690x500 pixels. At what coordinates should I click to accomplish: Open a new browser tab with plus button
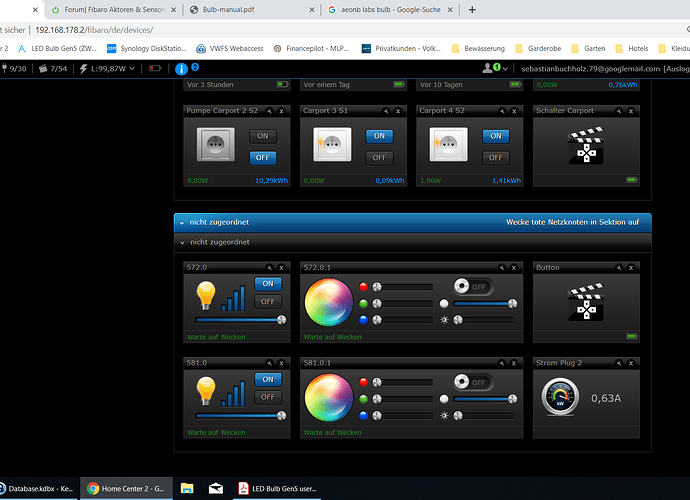coord(472,10)
